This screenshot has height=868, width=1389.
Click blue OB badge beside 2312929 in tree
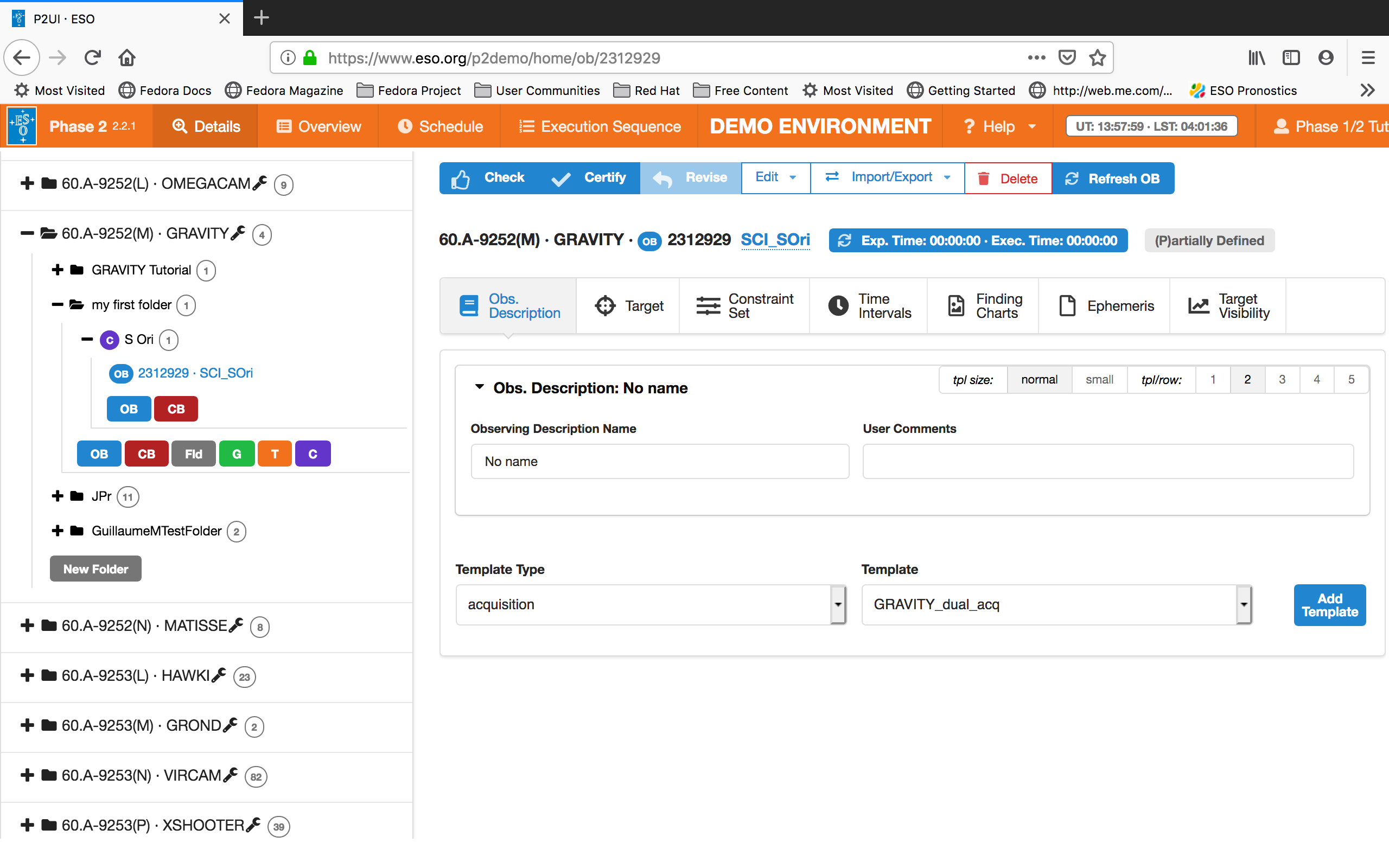pos(120,374)
